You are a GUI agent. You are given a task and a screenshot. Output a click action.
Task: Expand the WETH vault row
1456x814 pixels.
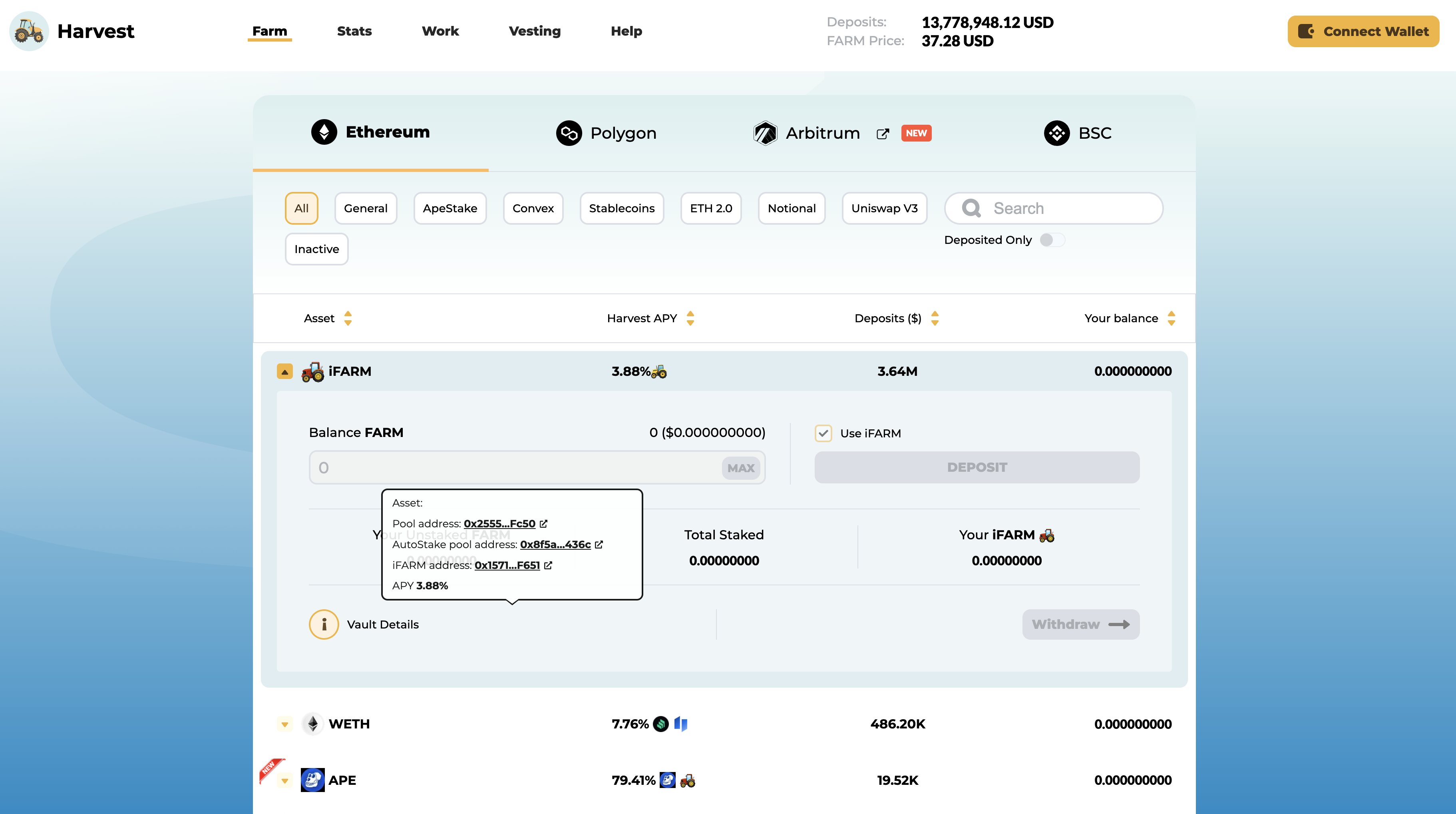(x=285, y=724)
